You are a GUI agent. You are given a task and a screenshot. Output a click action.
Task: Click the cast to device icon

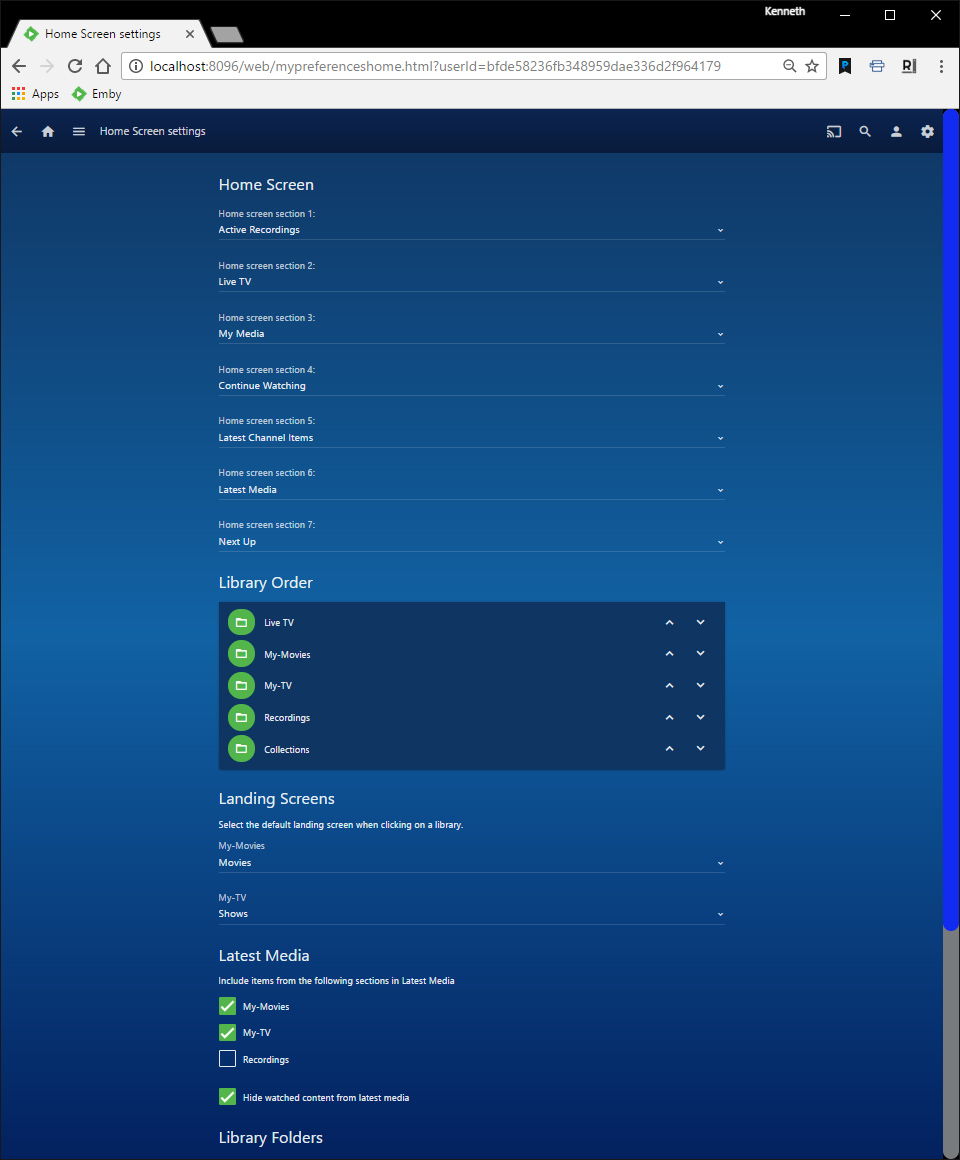click(834, 131)
